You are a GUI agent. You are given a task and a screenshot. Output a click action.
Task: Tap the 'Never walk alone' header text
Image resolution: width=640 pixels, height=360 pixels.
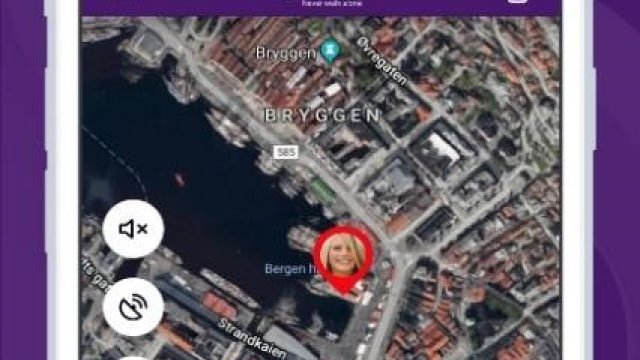331,4
